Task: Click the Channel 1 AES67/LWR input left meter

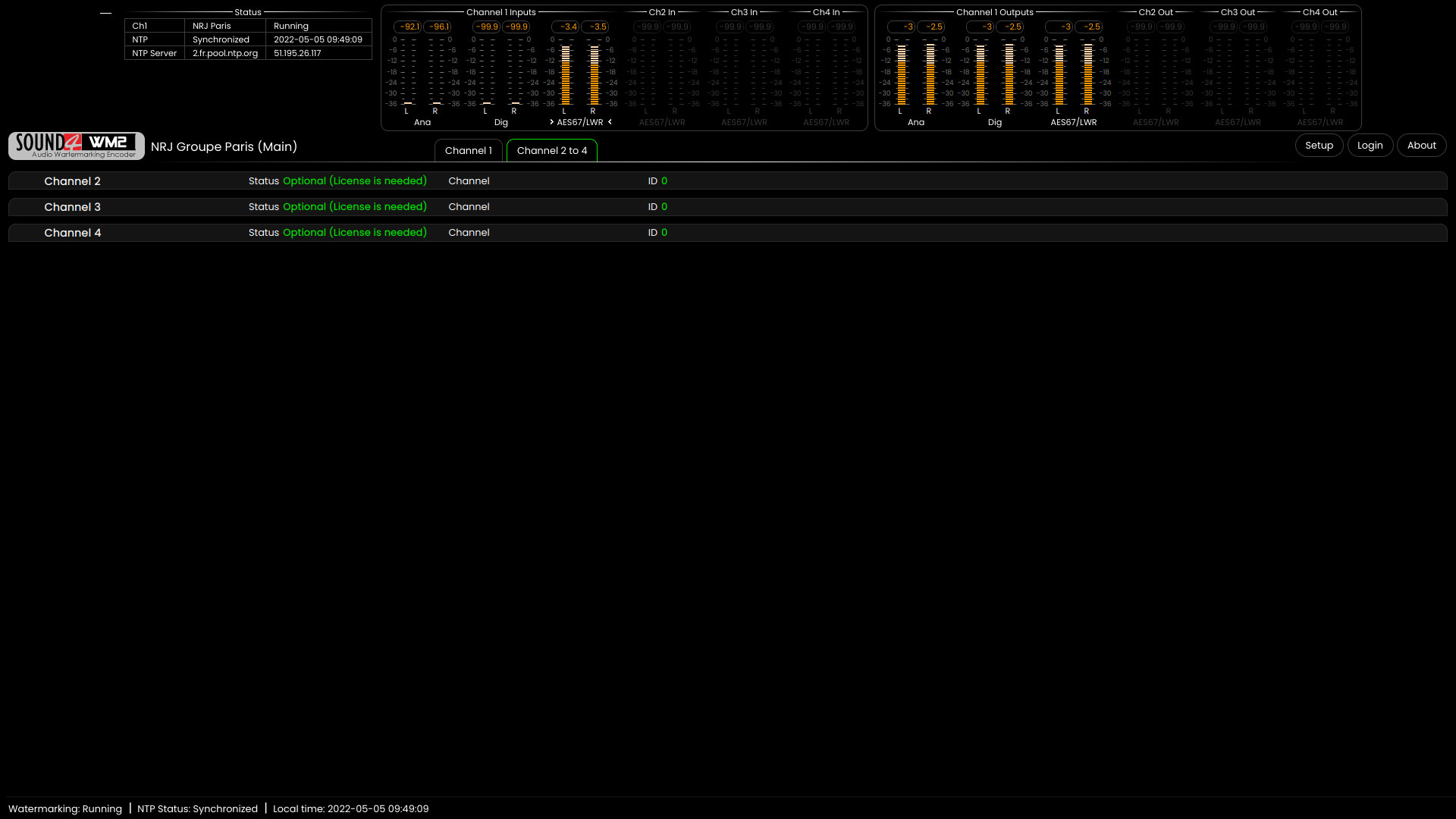Action: pos(566,74)
